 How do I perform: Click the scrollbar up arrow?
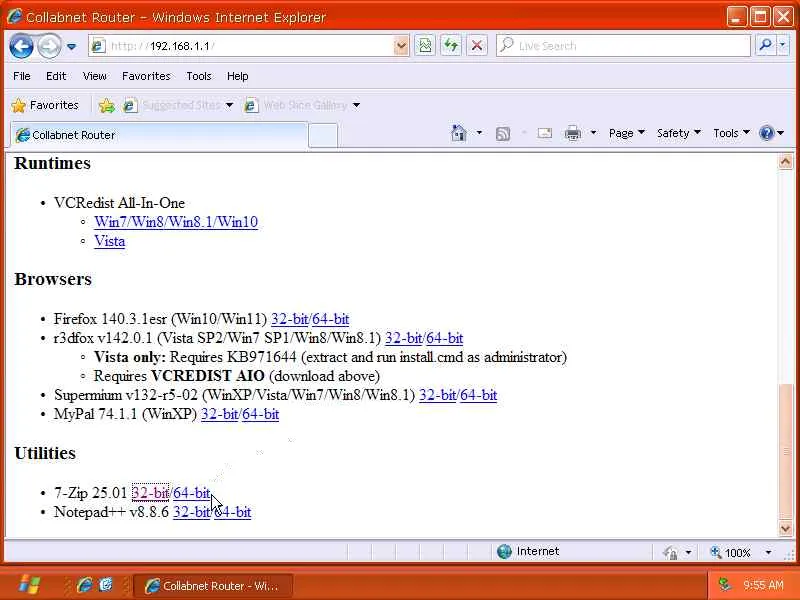(x=786, y=162)
